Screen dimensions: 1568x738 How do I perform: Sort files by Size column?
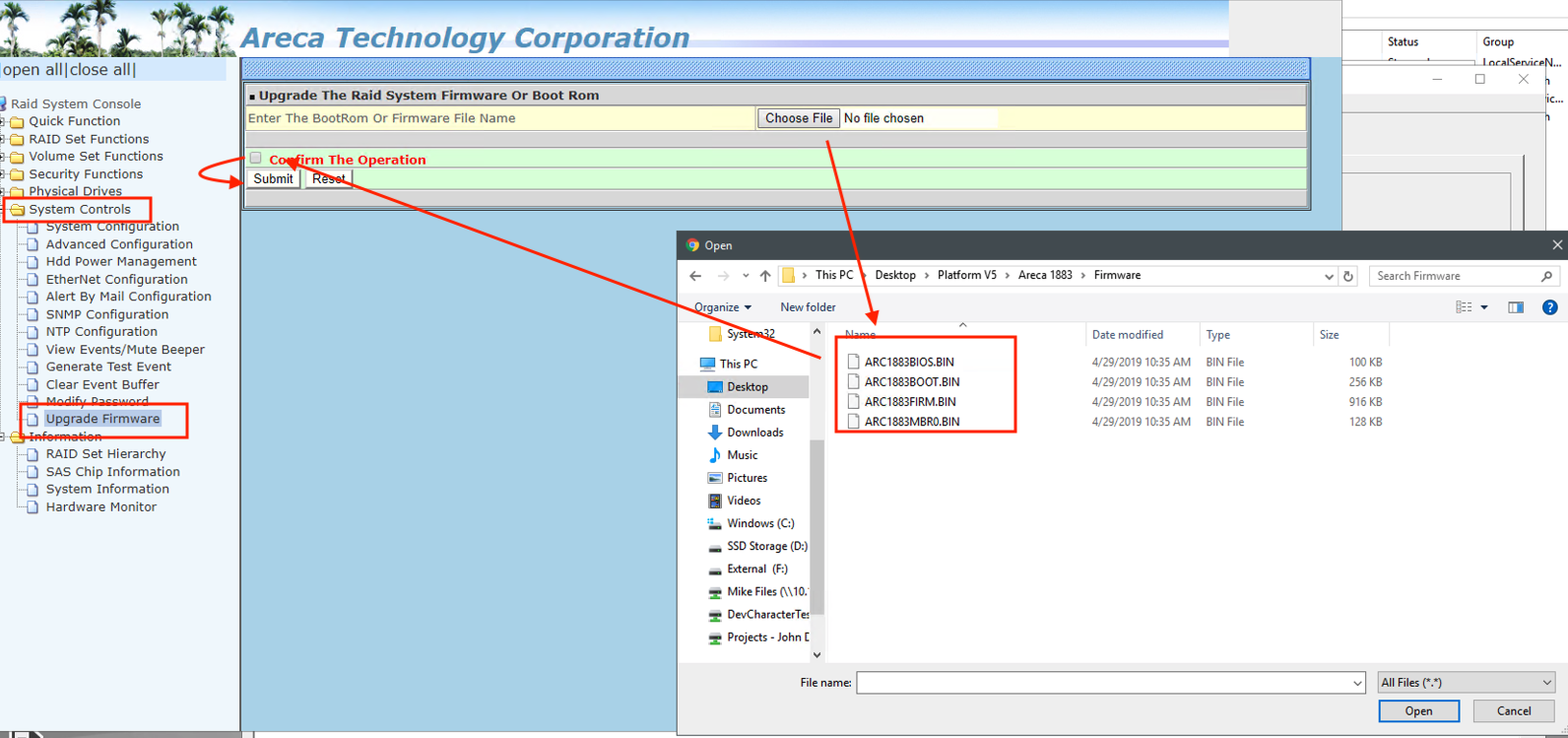click(1330, 335)
